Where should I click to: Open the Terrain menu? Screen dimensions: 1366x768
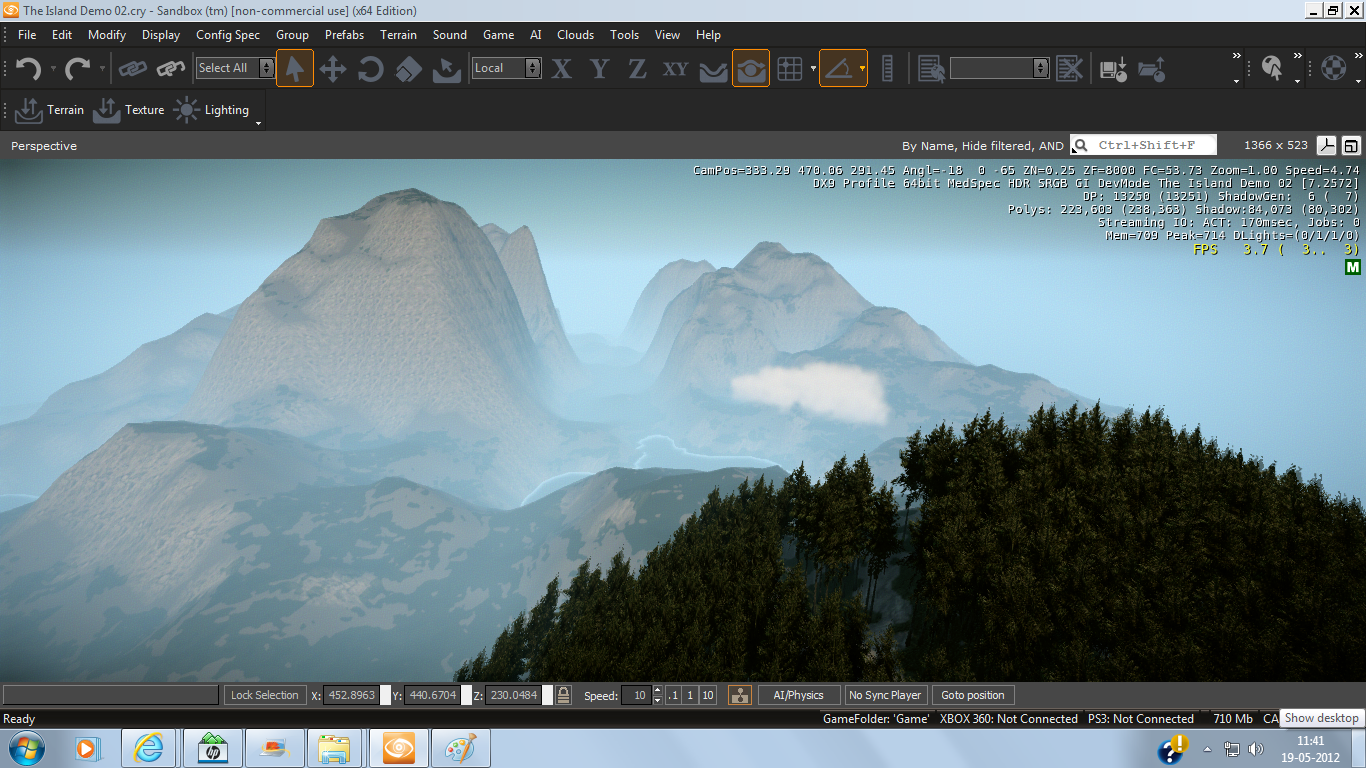pos(398,34)
